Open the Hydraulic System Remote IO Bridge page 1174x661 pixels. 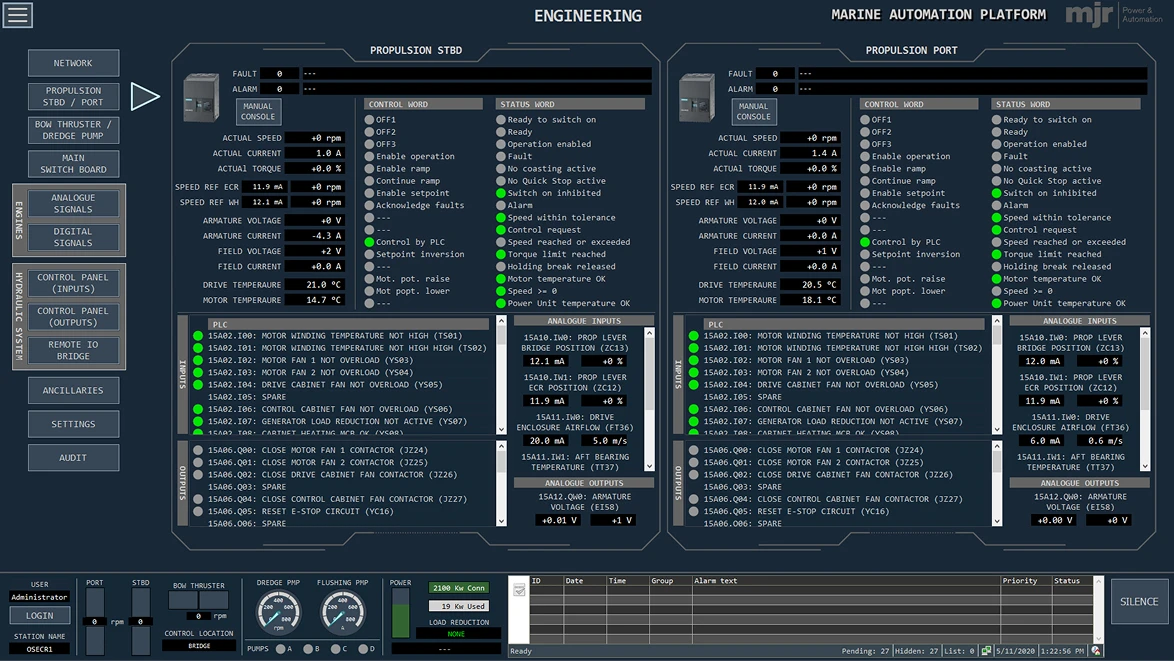[73, 350]
